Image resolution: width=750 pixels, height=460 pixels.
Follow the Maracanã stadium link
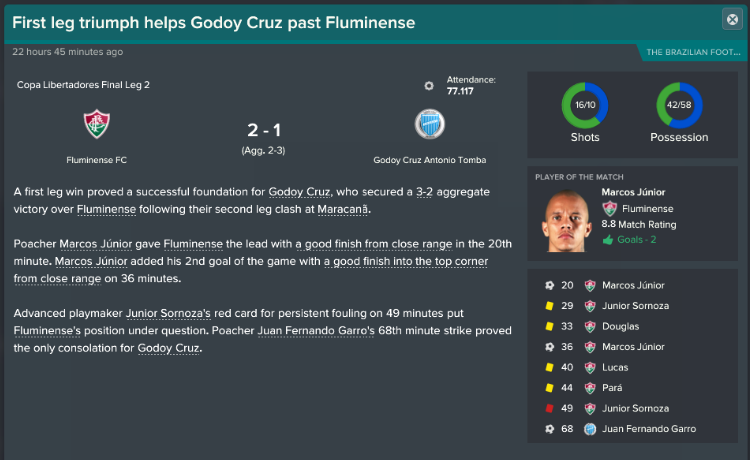coord(343,209)
